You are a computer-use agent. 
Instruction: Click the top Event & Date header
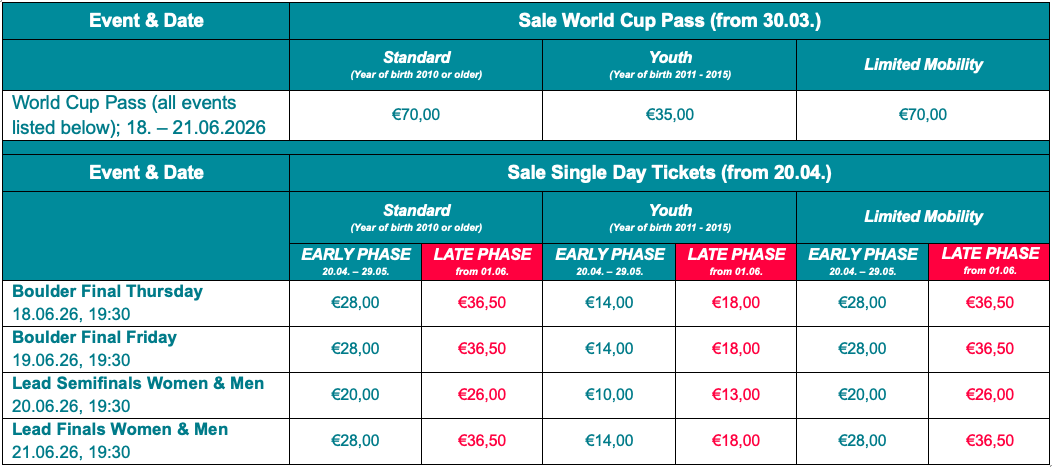(x=146, y=21)
